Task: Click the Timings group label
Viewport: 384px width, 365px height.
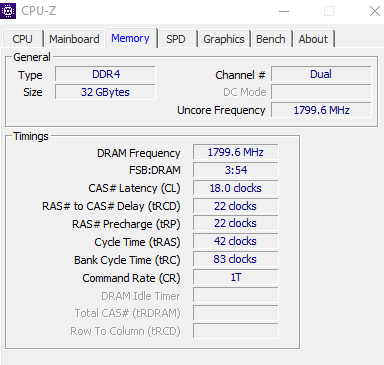Action: click(x=31, y=136)
